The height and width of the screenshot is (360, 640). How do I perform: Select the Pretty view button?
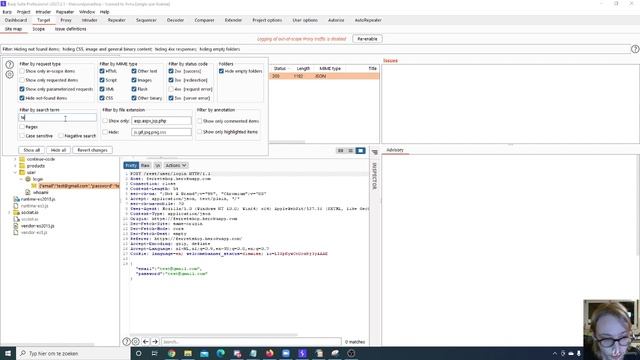[131, 165]
